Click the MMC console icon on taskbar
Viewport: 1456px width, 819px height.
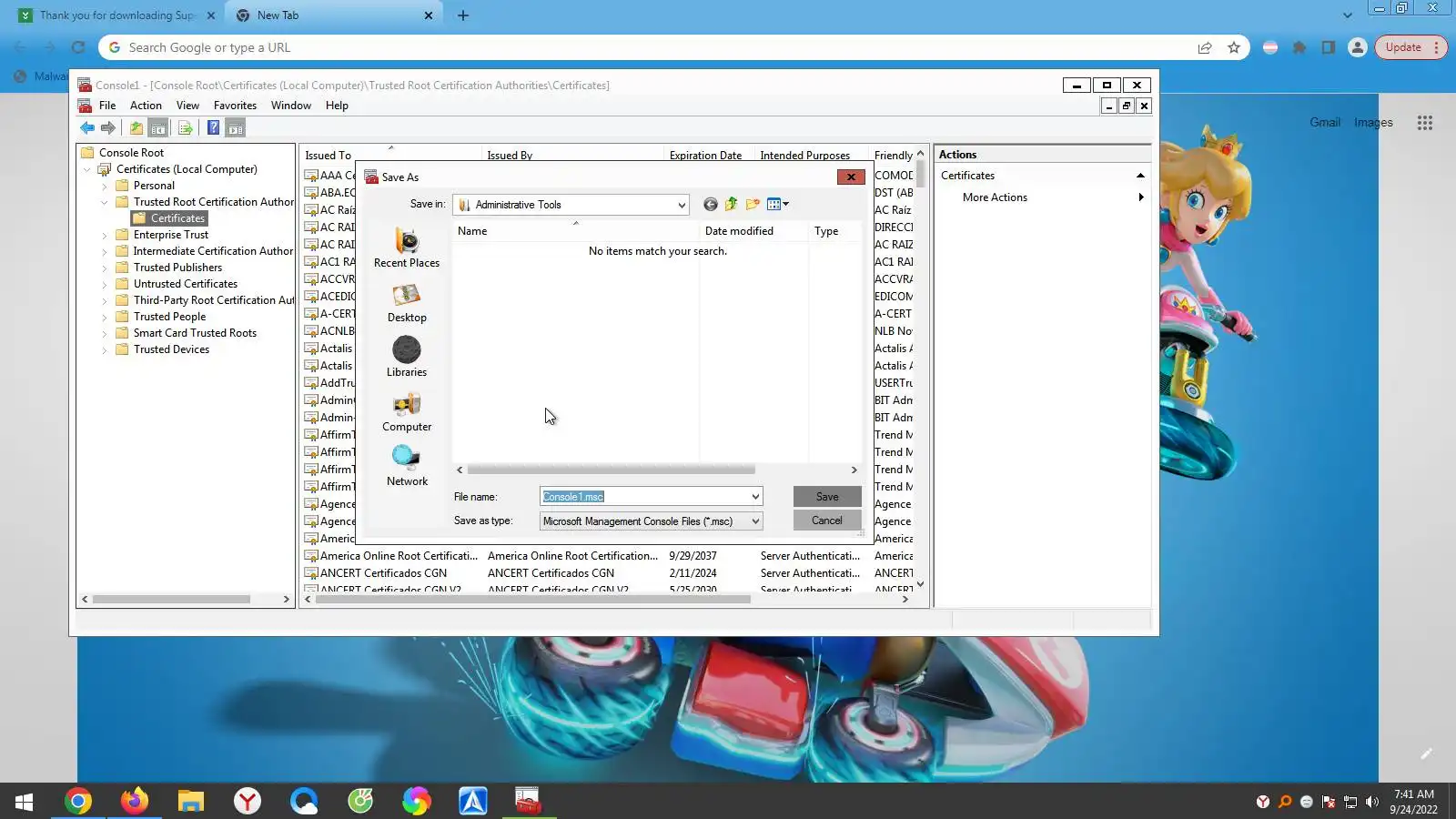(x=528, y=801)
